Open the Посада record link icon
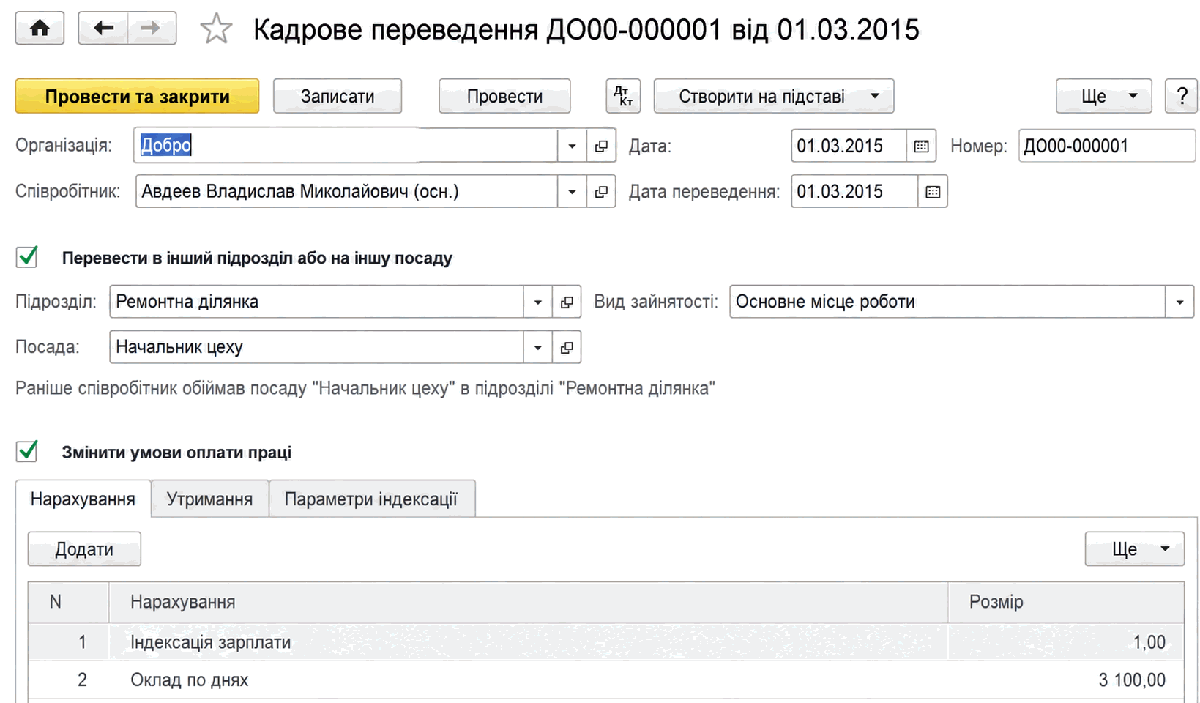This screenshot has width=1200, height=703. tap(566, 347)
